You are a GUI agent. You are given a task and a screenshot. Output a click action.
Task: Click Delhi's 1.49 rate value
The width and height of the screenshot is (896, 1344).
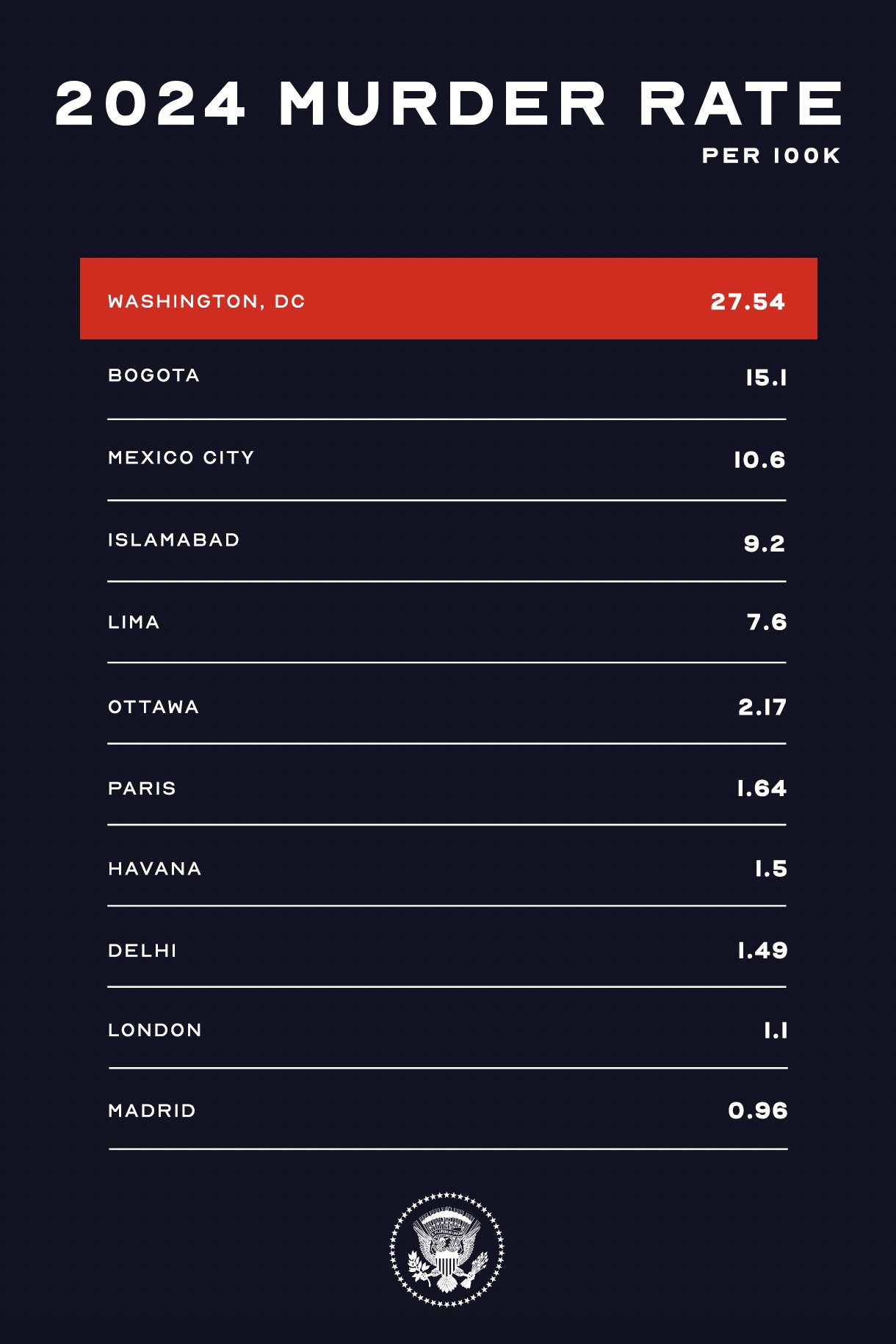762,950
